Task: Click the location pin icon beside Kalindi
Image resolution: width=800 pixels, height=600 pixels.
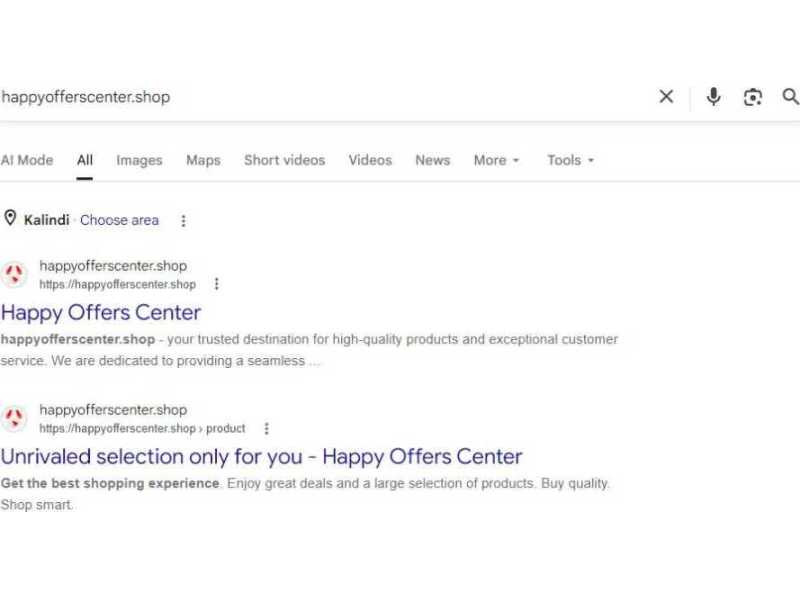Action: (x=10, y=218)
